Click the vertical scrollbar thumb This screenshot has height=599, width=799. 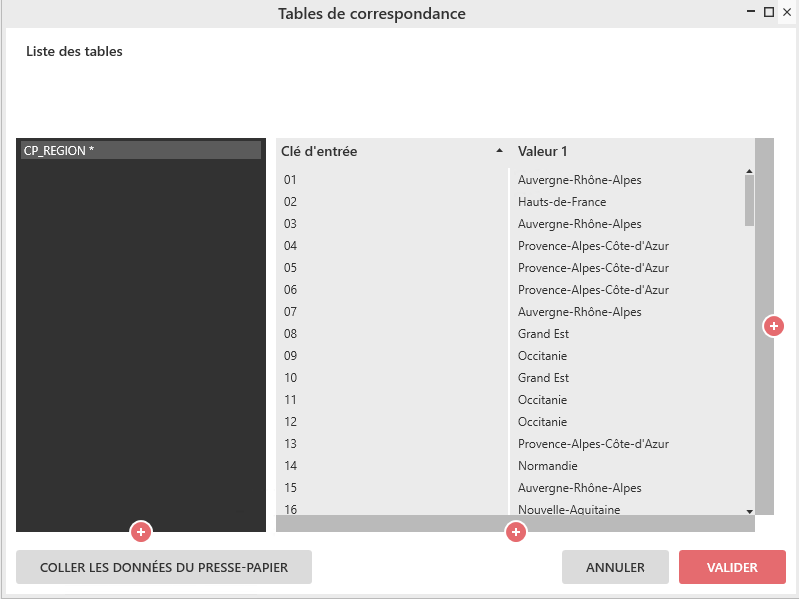coord(749,199)
